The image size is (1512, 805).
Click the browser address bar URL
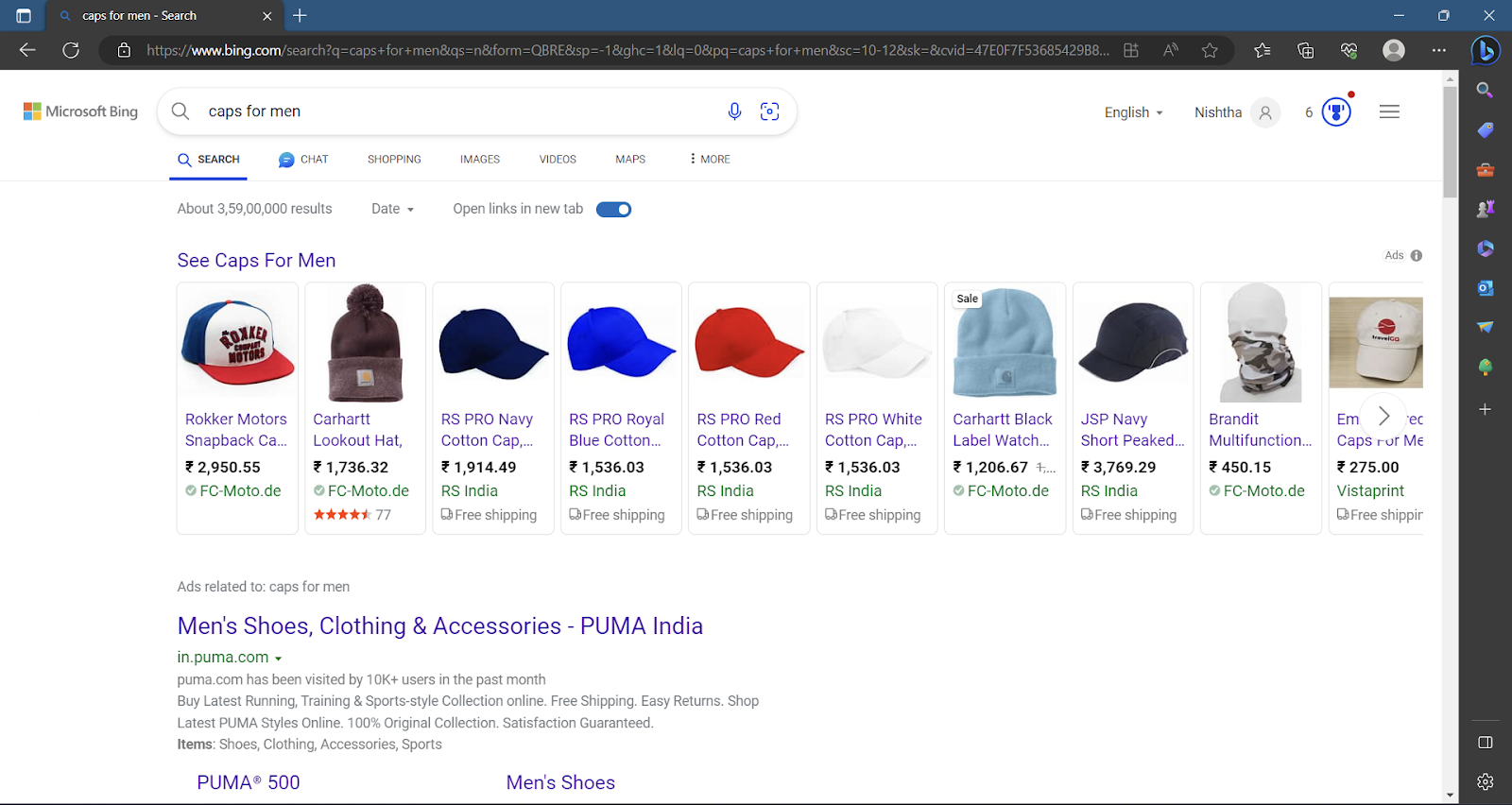coord(627,50)
